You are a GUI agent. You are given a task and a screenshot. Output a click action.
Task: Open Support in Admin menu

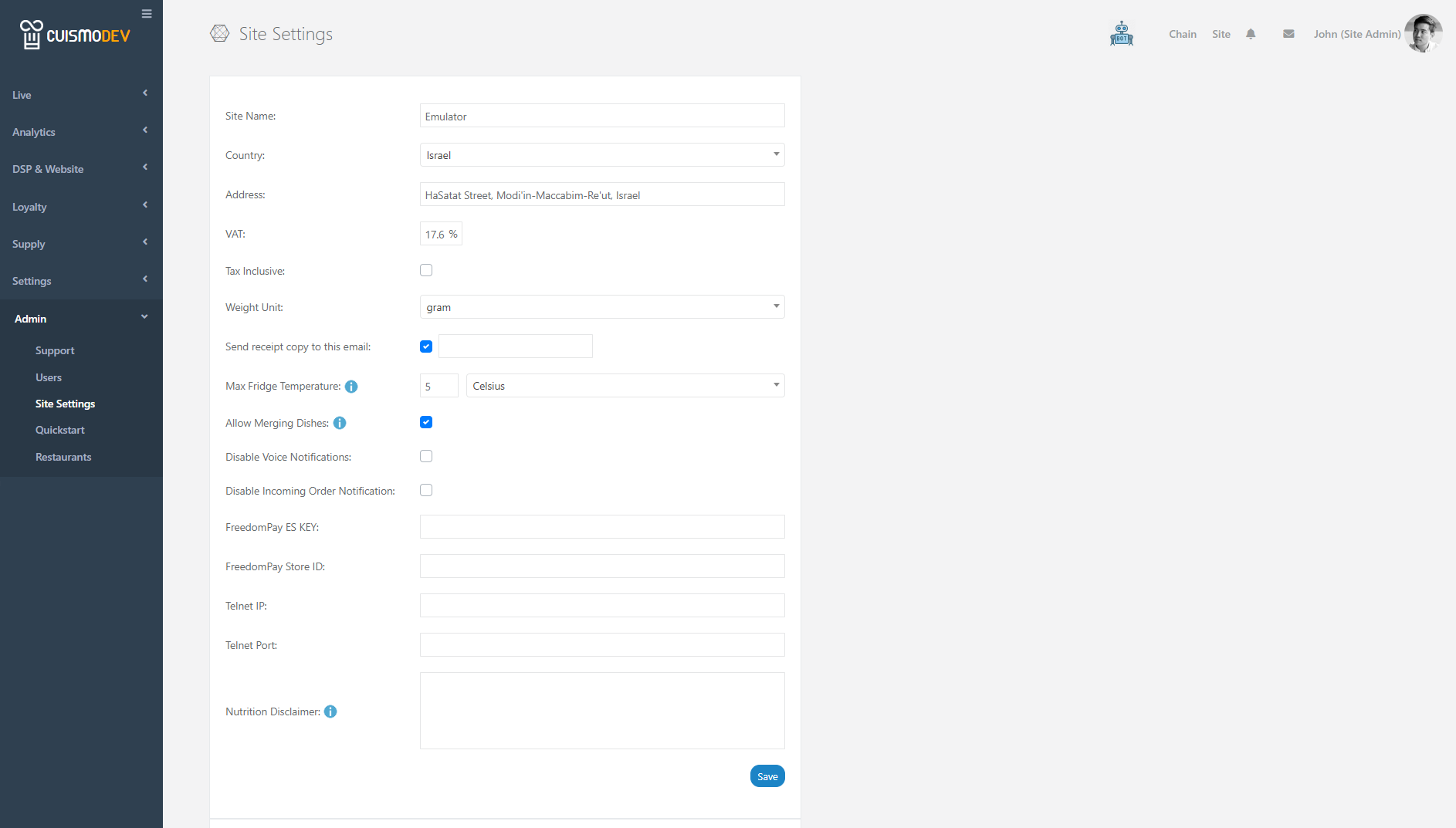pos(55,350)
